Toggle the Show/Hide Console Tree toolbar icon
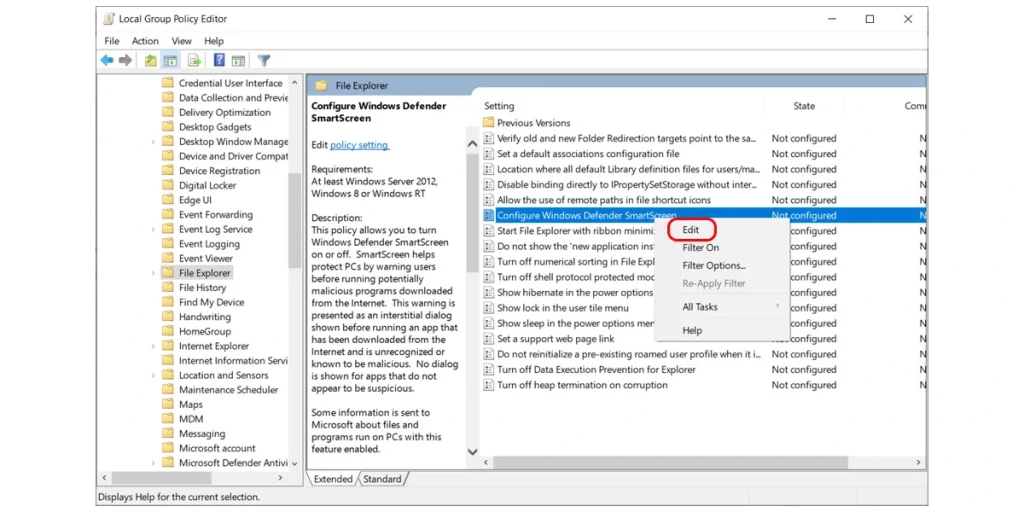The image size is (1024, 512). click(x=170, y=61)
